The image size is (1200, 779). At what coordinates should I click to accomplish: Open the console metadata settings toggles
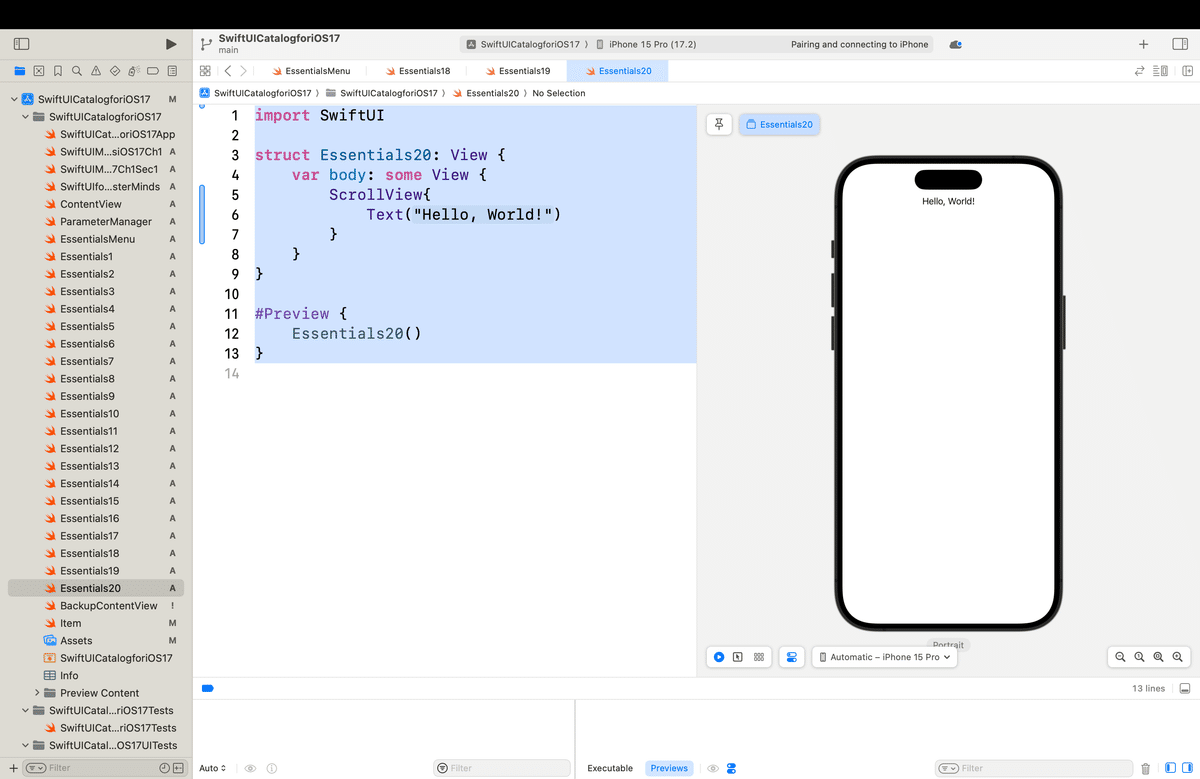pos(731,768)
